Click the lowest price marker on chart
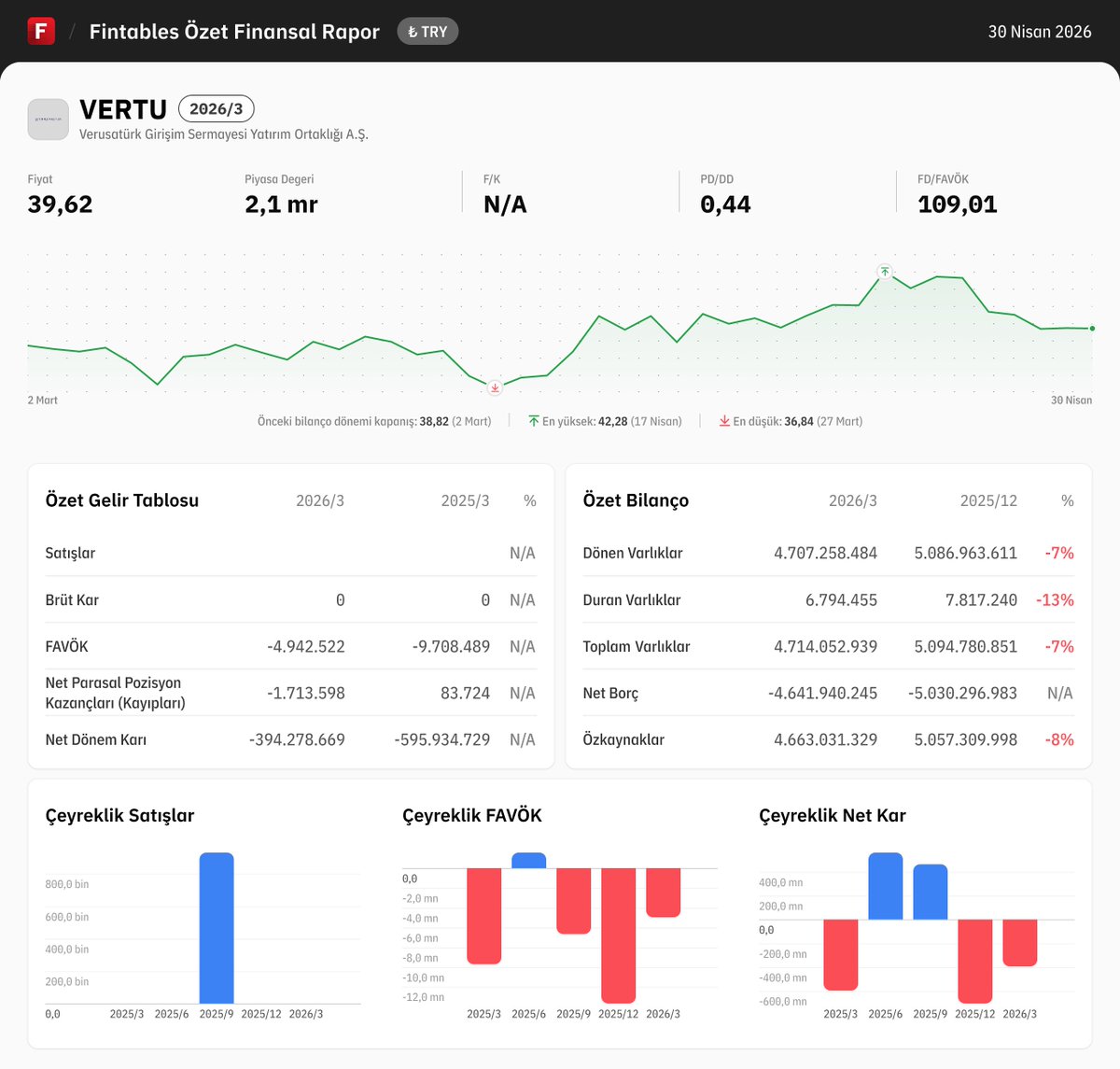 click(495, 387)
